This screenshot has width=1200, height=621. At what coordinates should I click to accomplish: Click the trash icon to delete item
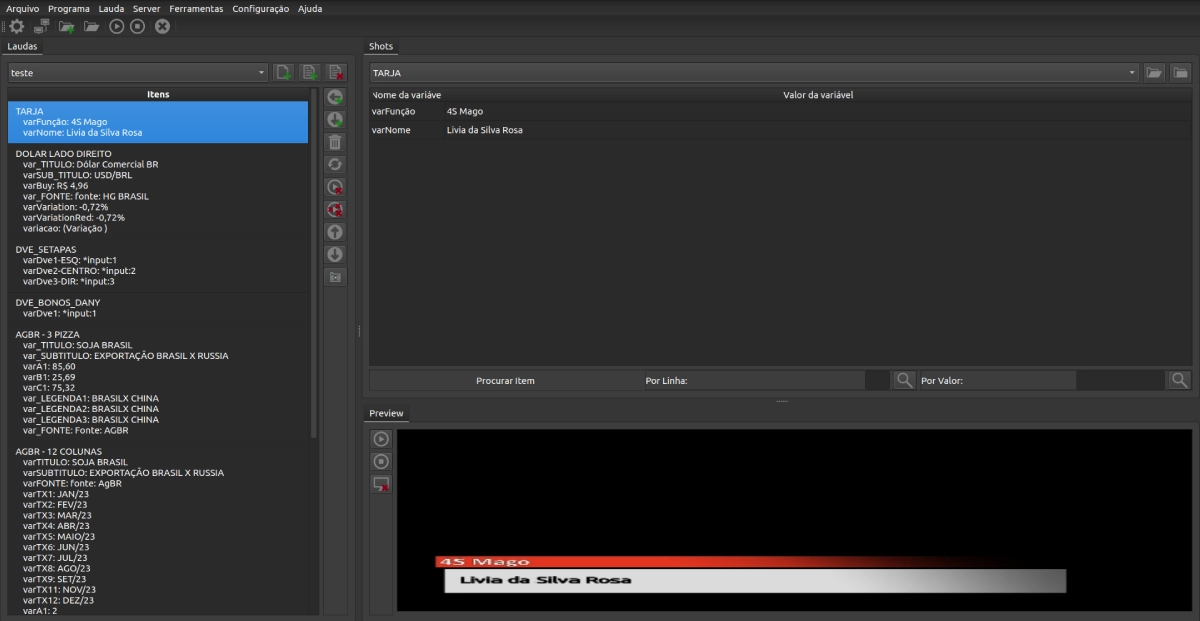[x=335, y=142]
